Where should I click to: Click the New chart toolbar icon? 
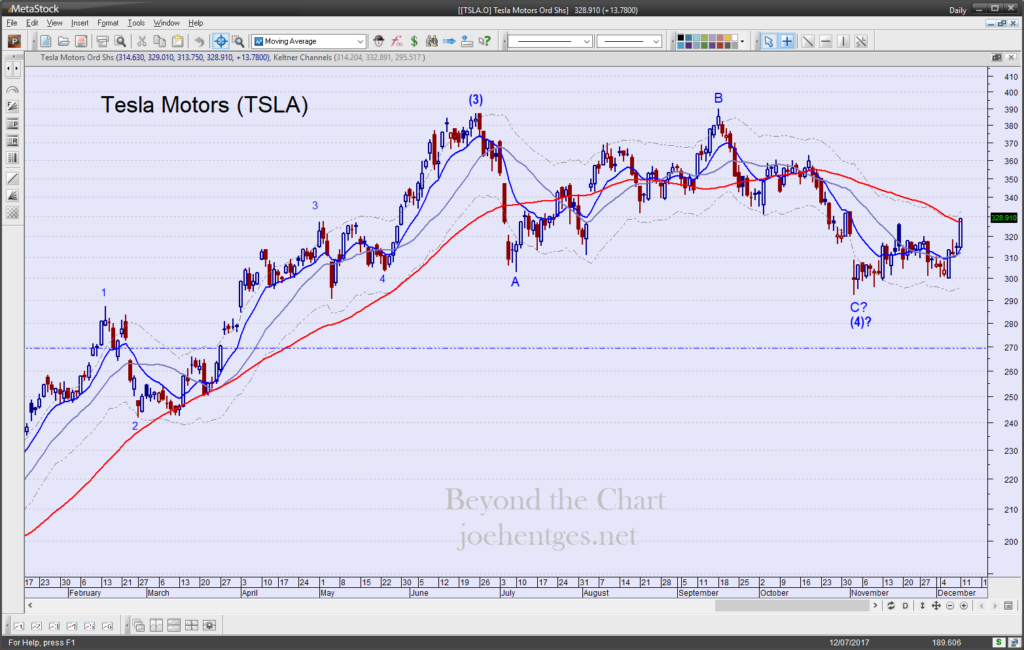[x=46, y=41]
